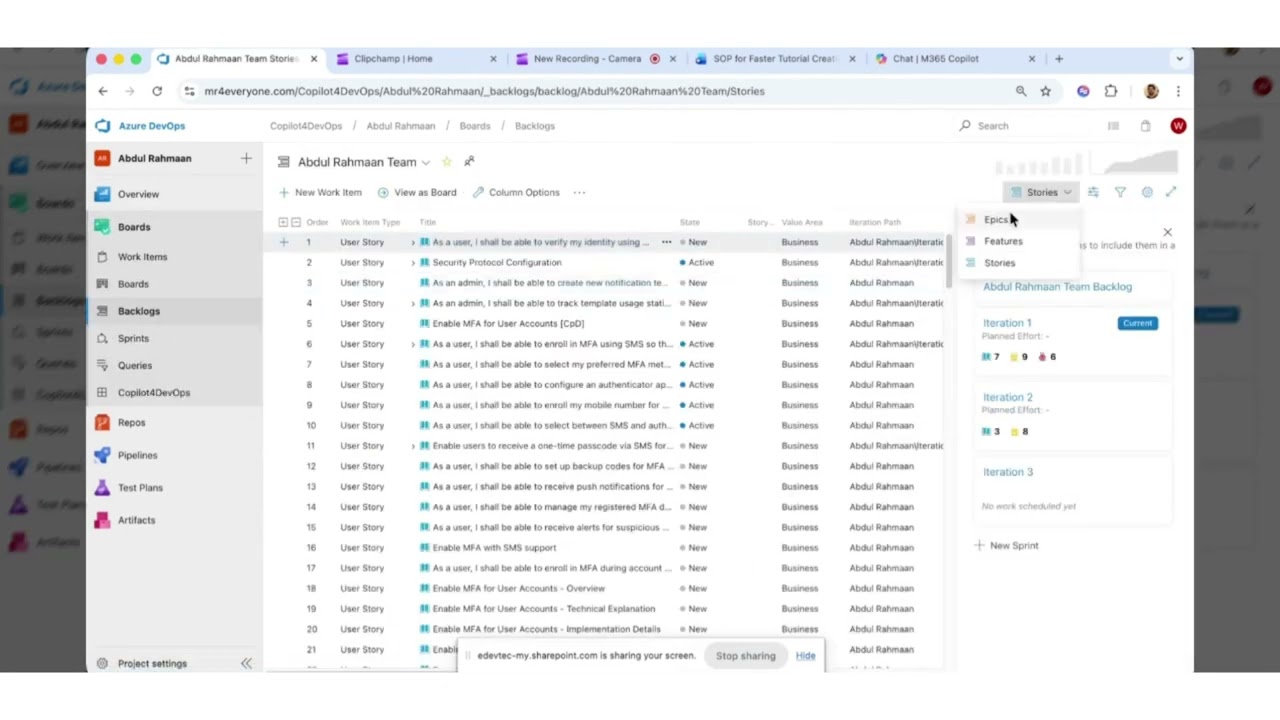Viewport: 1280px width, 720px height.
Task: Choose Stories from the backlog level menu
Action: coord(999,263)
